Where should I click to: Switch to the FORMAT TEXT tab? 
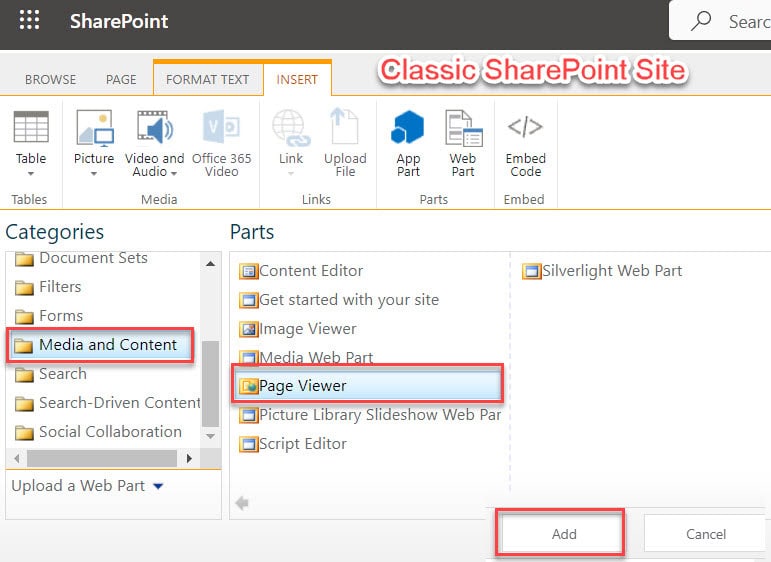207,80
